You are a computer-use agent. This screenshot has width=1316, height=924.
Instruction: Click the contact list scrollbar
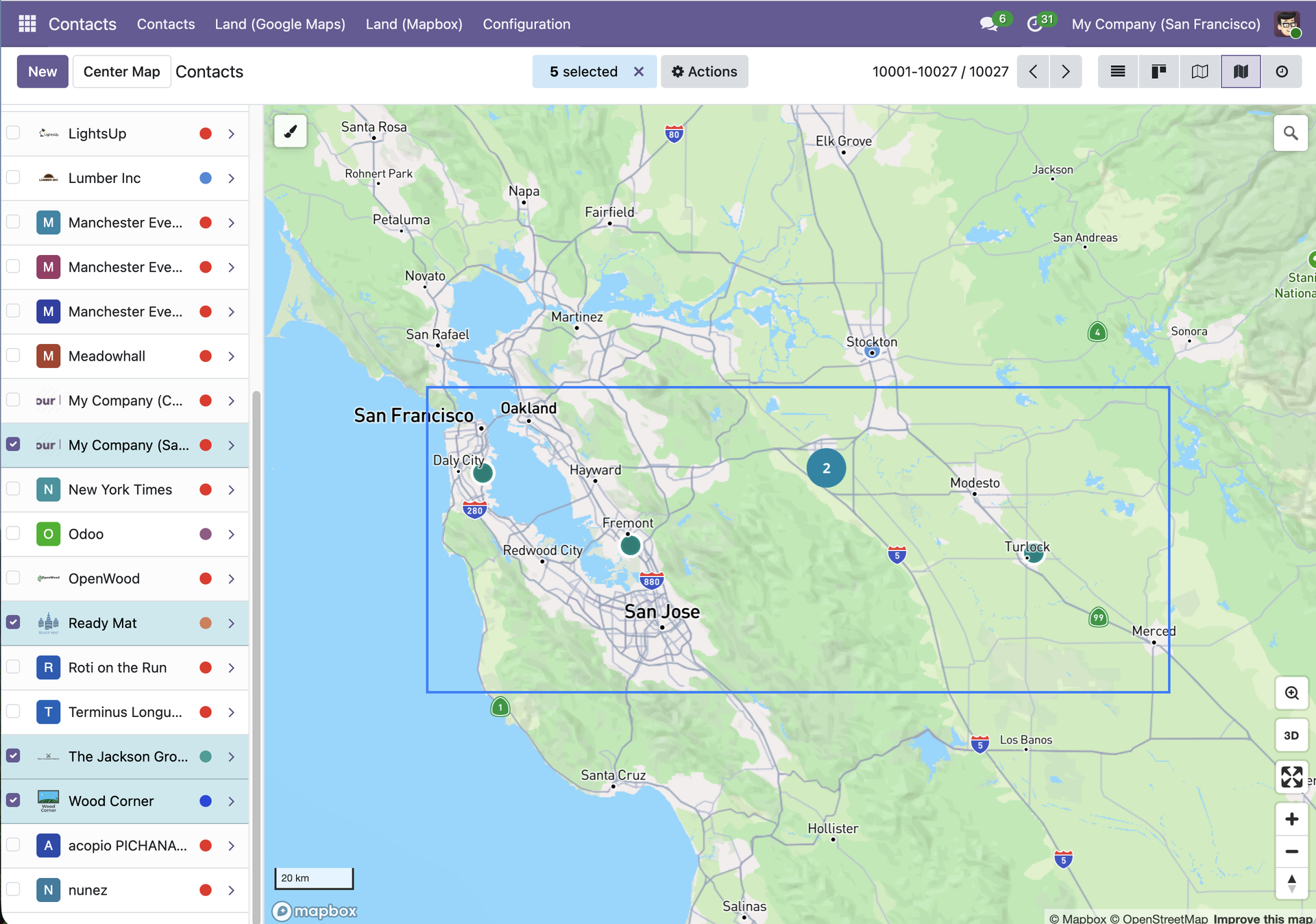(256, 657)
